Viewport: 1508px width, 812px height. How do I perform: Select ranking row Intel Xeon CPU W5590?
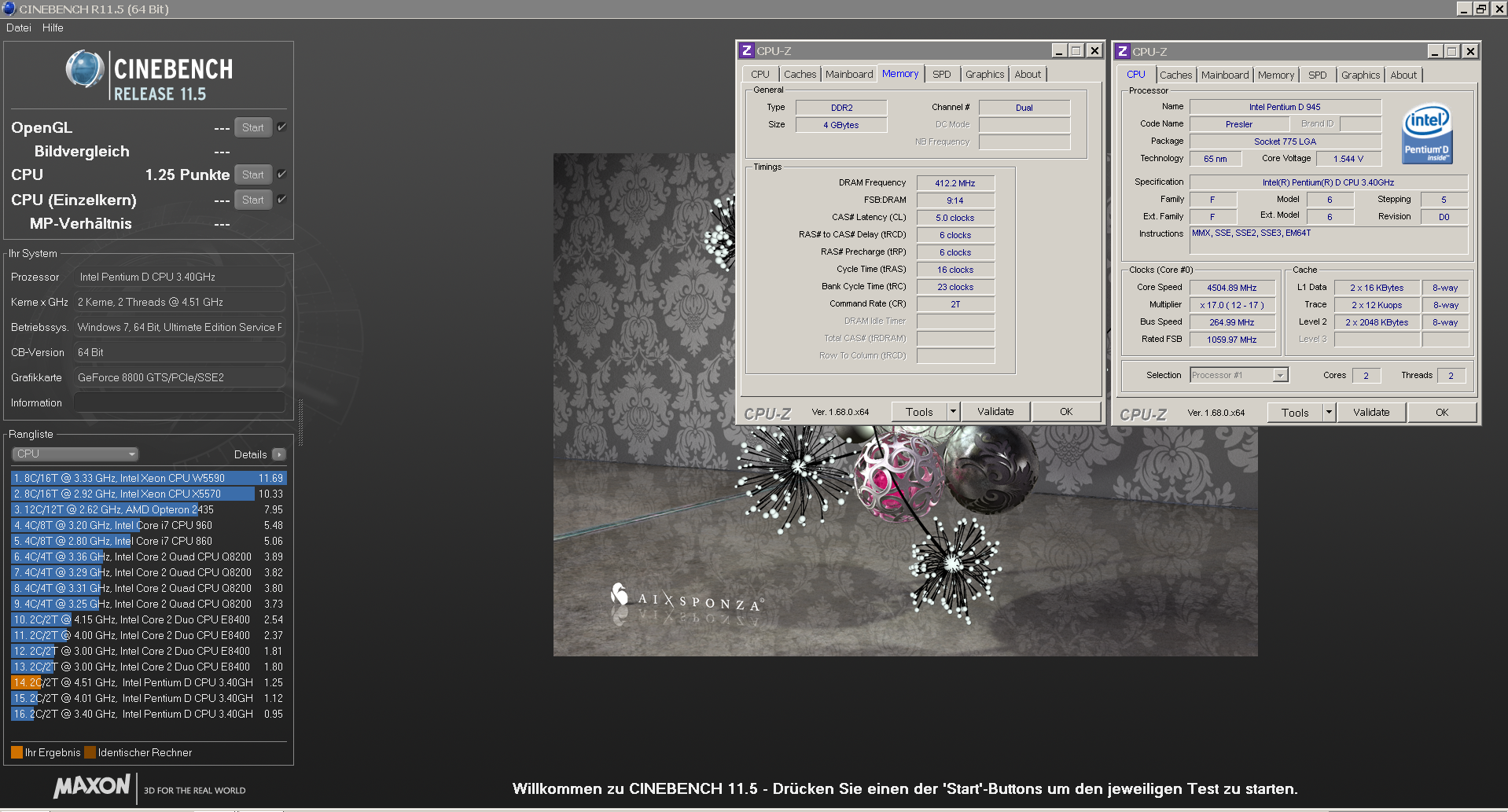pyautogui.click(x=149, y=478)
